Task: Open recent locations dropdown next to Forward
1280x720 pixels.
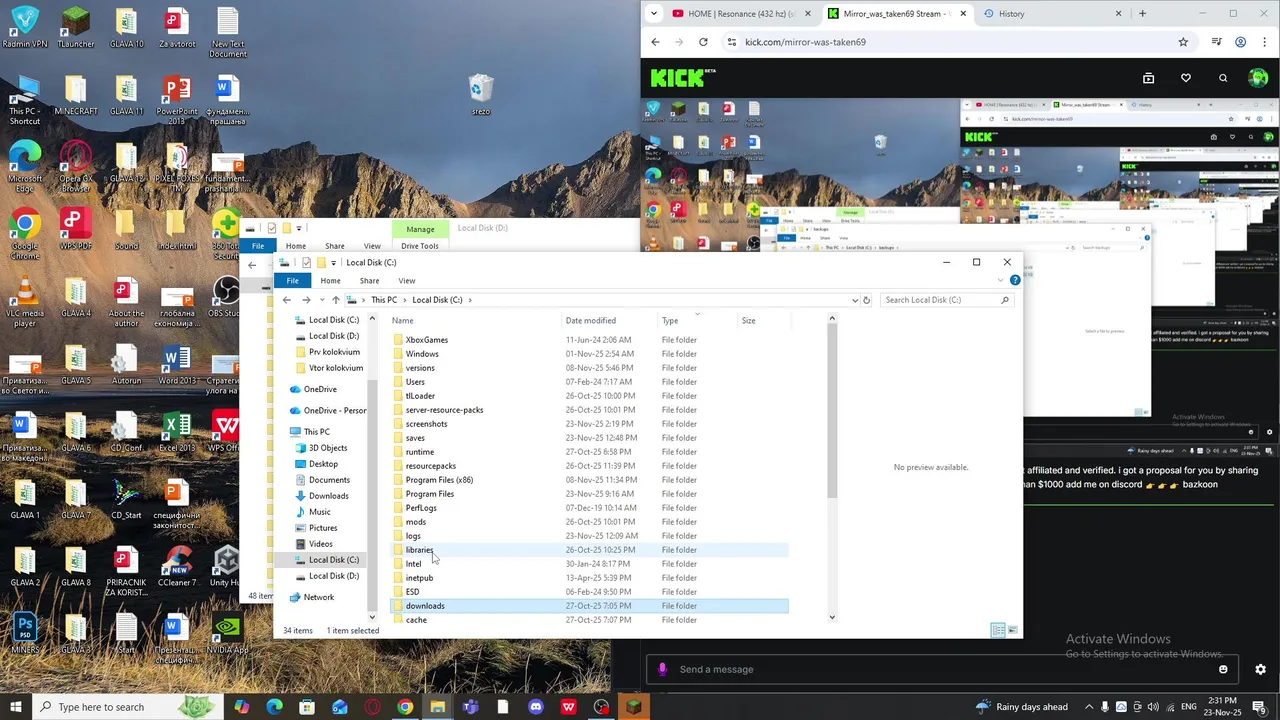Action: tap(320, 300)
